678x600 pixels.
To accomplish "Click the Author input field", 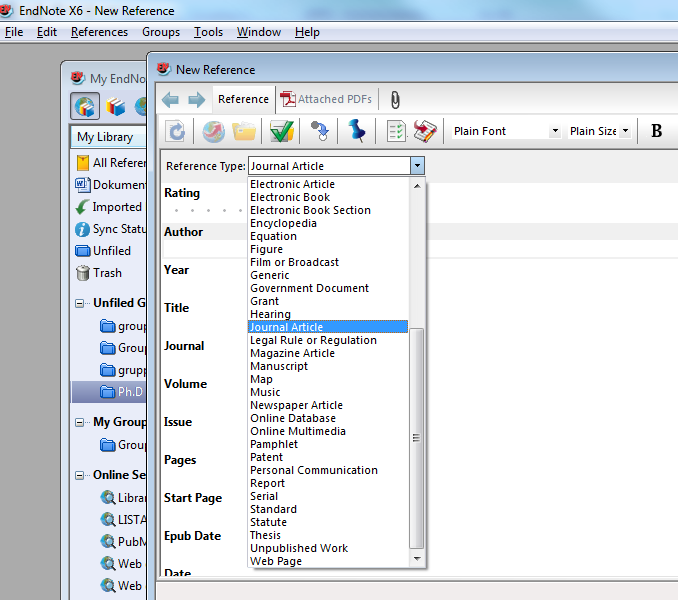I will 205,249.
